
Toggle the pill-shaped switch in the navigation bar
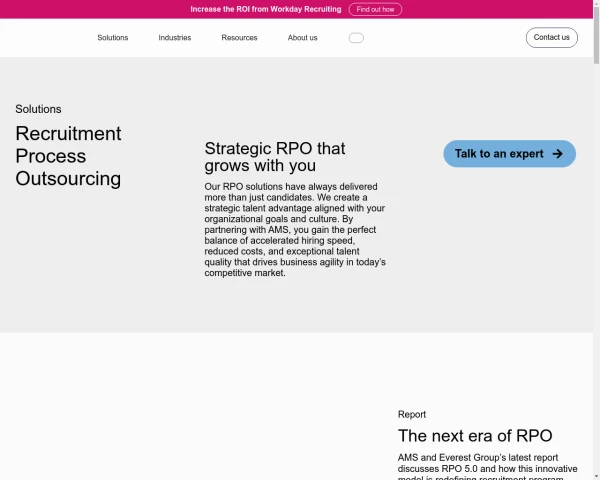pos(356,38)
